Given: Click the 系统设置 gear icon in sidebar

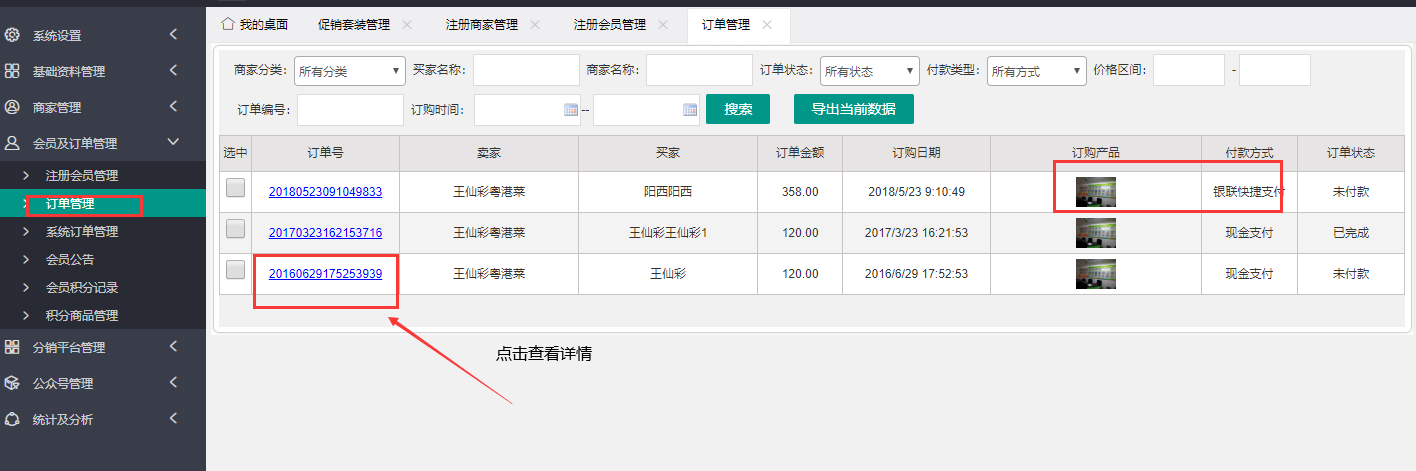Looking at the screenshot, I should click(12, 35).
